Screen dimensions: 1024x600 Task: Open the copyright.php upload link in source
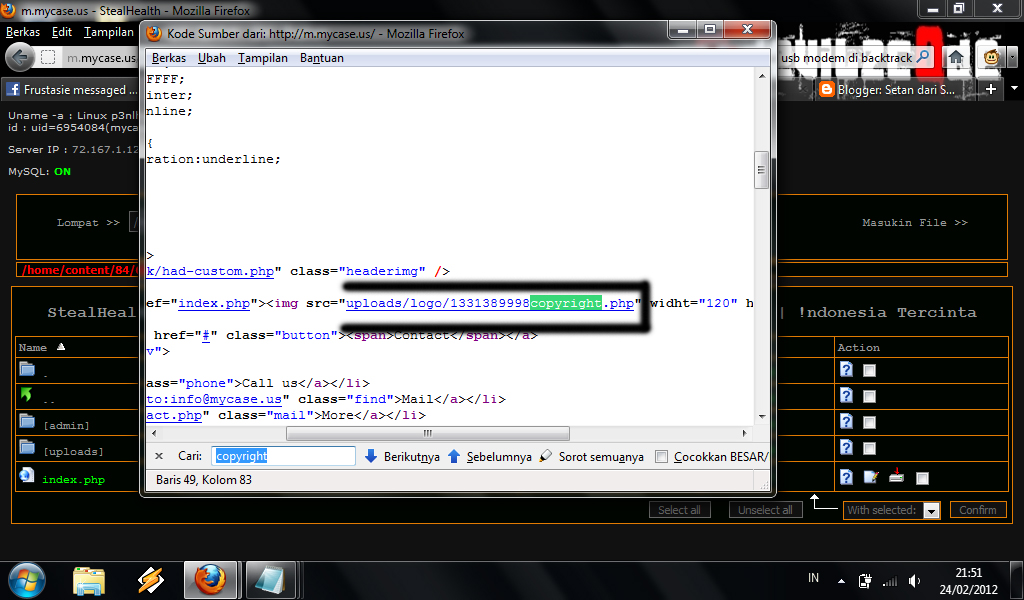[490, 303]
